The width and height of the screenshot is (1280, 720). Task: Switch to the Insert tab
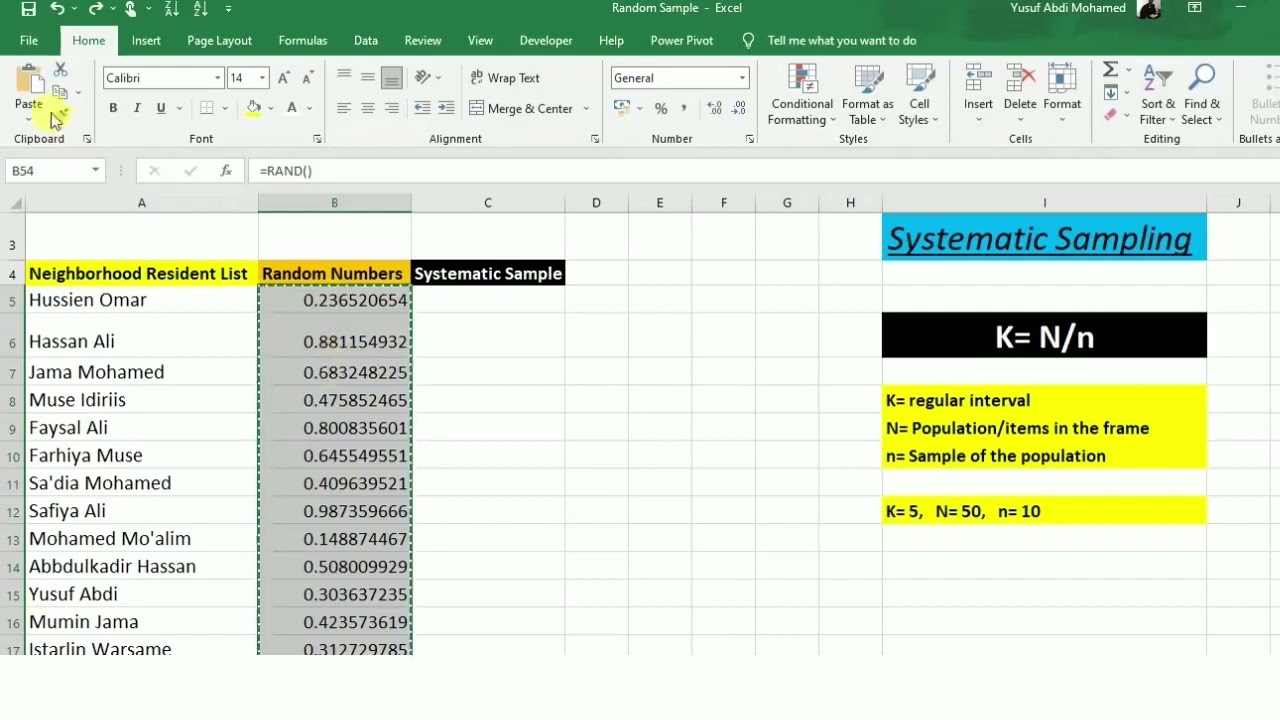(x=146, y=41)
